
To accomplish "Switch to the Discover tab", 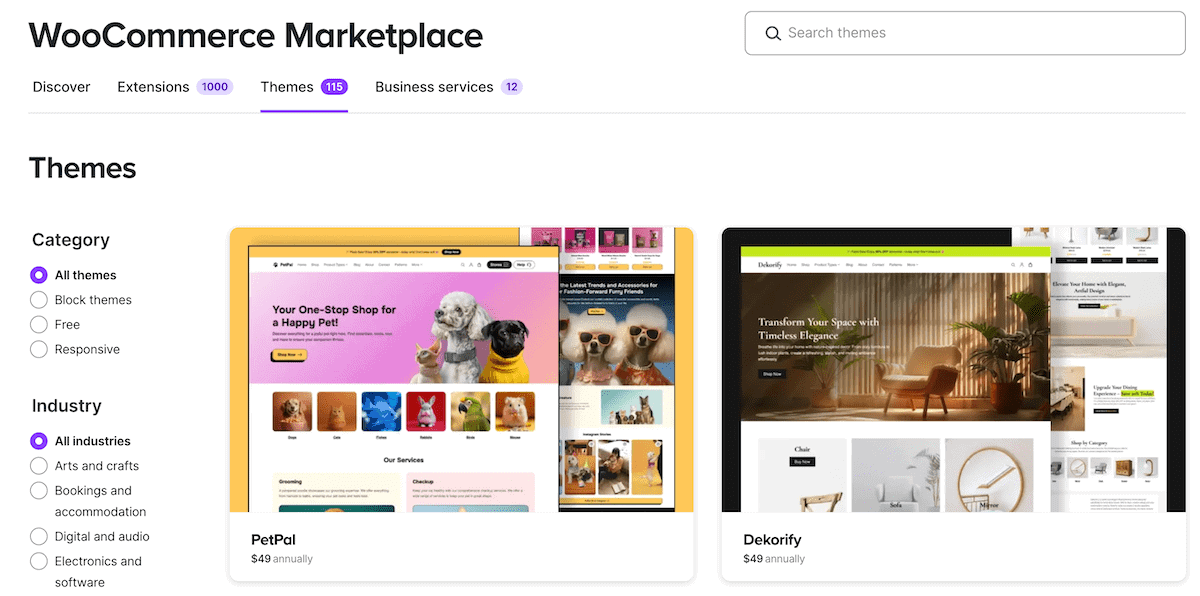I will [x=61, y=87].
